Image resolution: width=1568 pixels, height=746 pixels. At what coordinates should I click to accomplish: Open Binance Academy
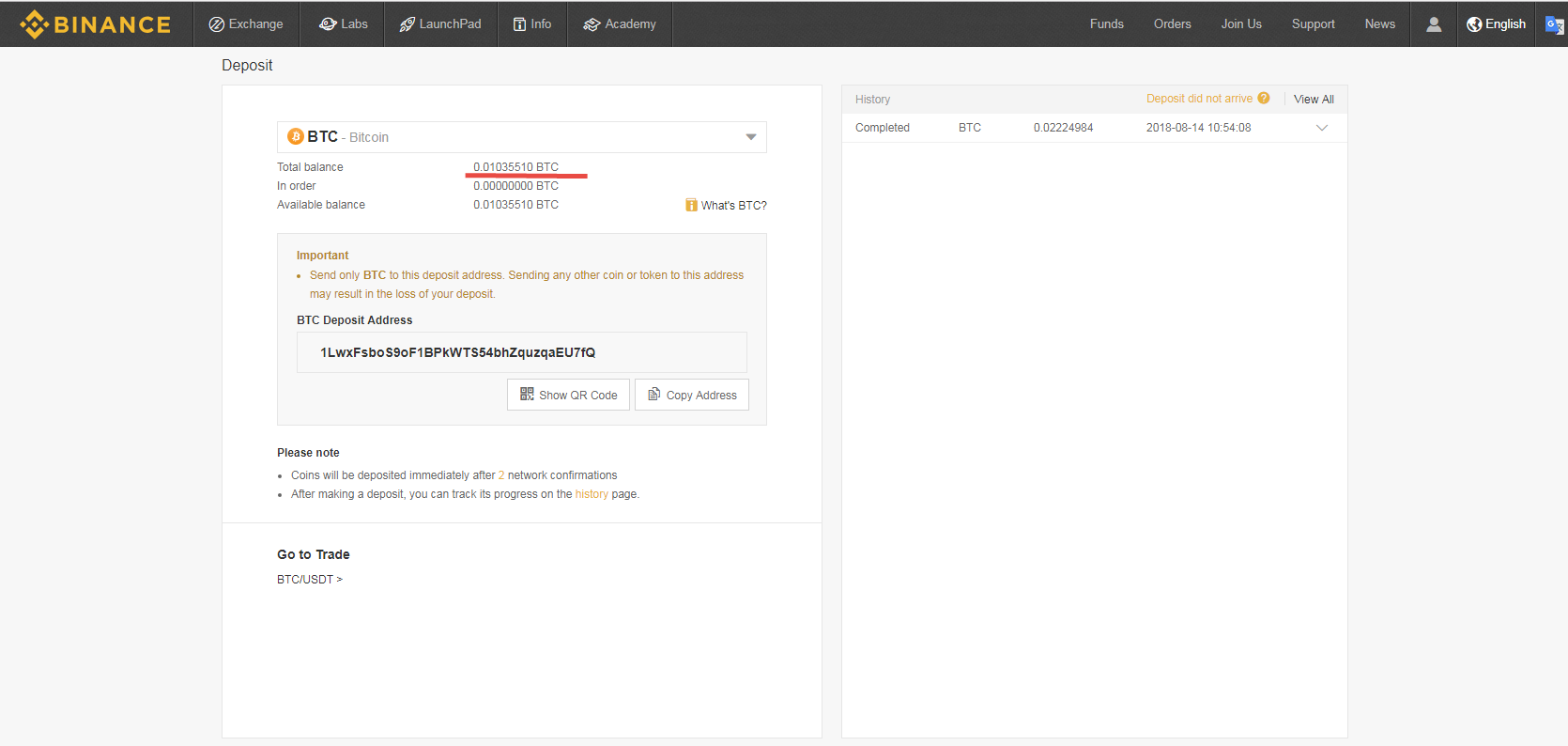tap(620, 24)
